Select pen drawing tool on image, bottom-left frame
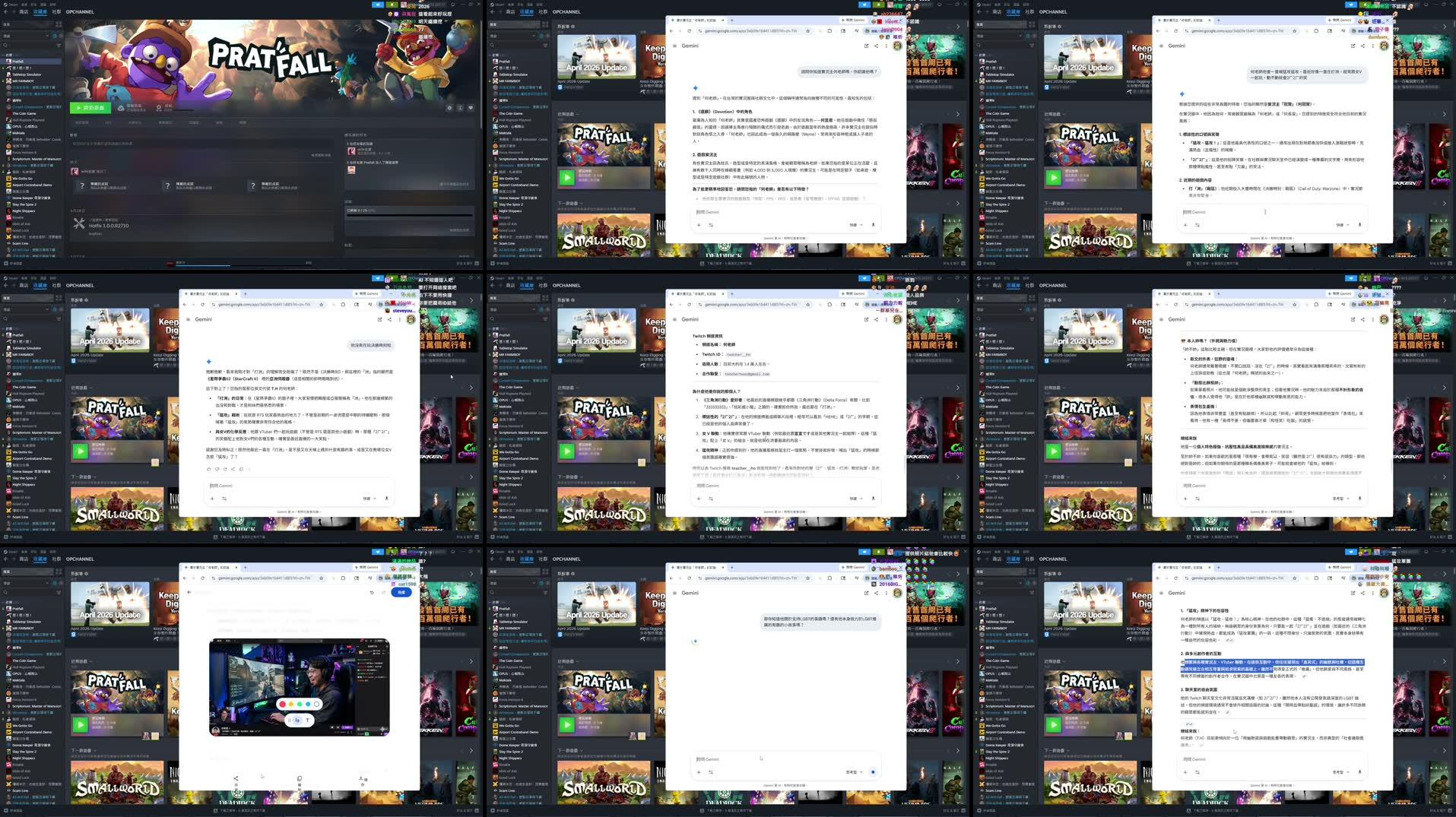 point(297,720)
